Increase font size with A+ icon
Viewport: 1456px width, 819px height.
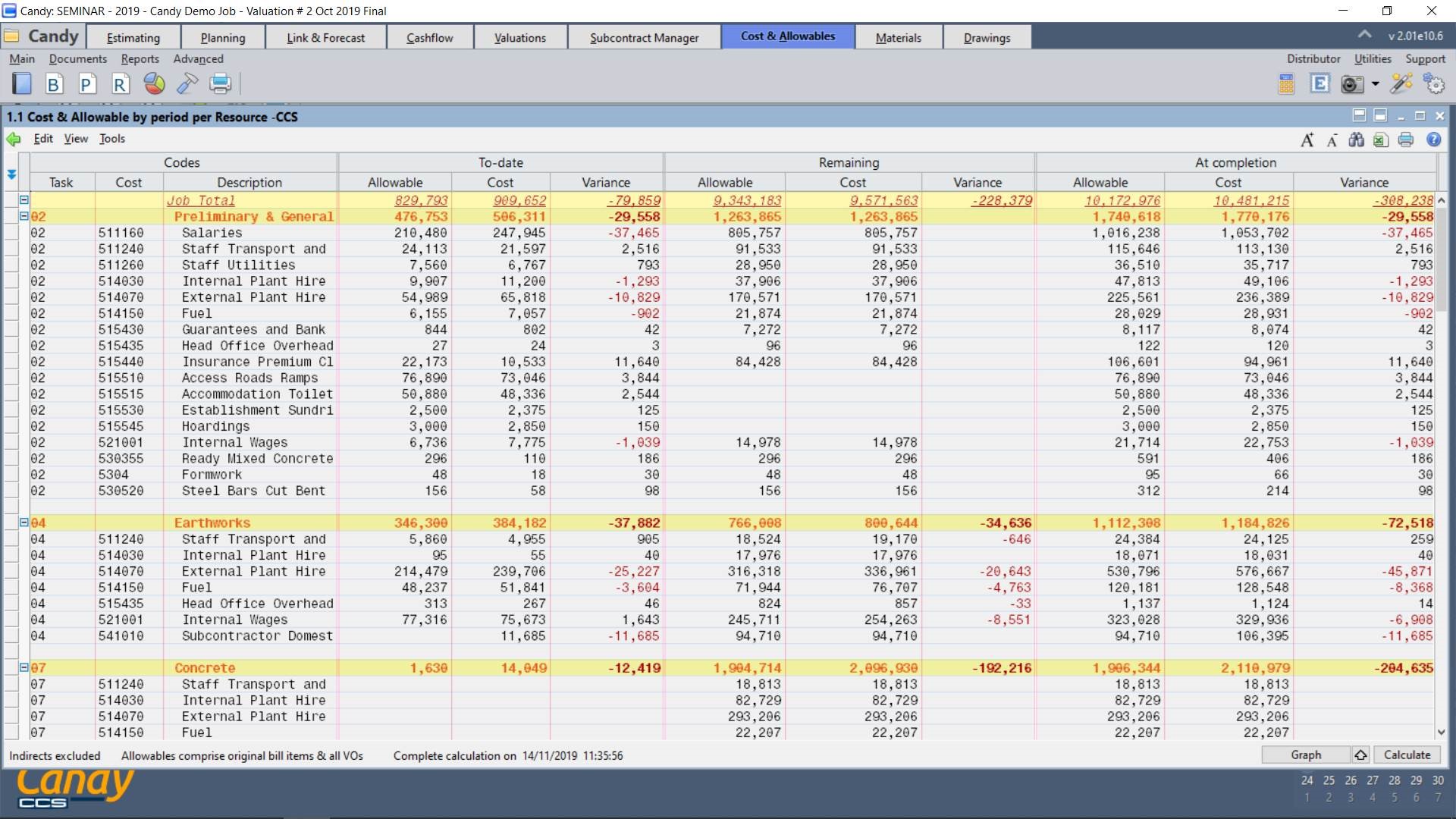click(1307, 140)
